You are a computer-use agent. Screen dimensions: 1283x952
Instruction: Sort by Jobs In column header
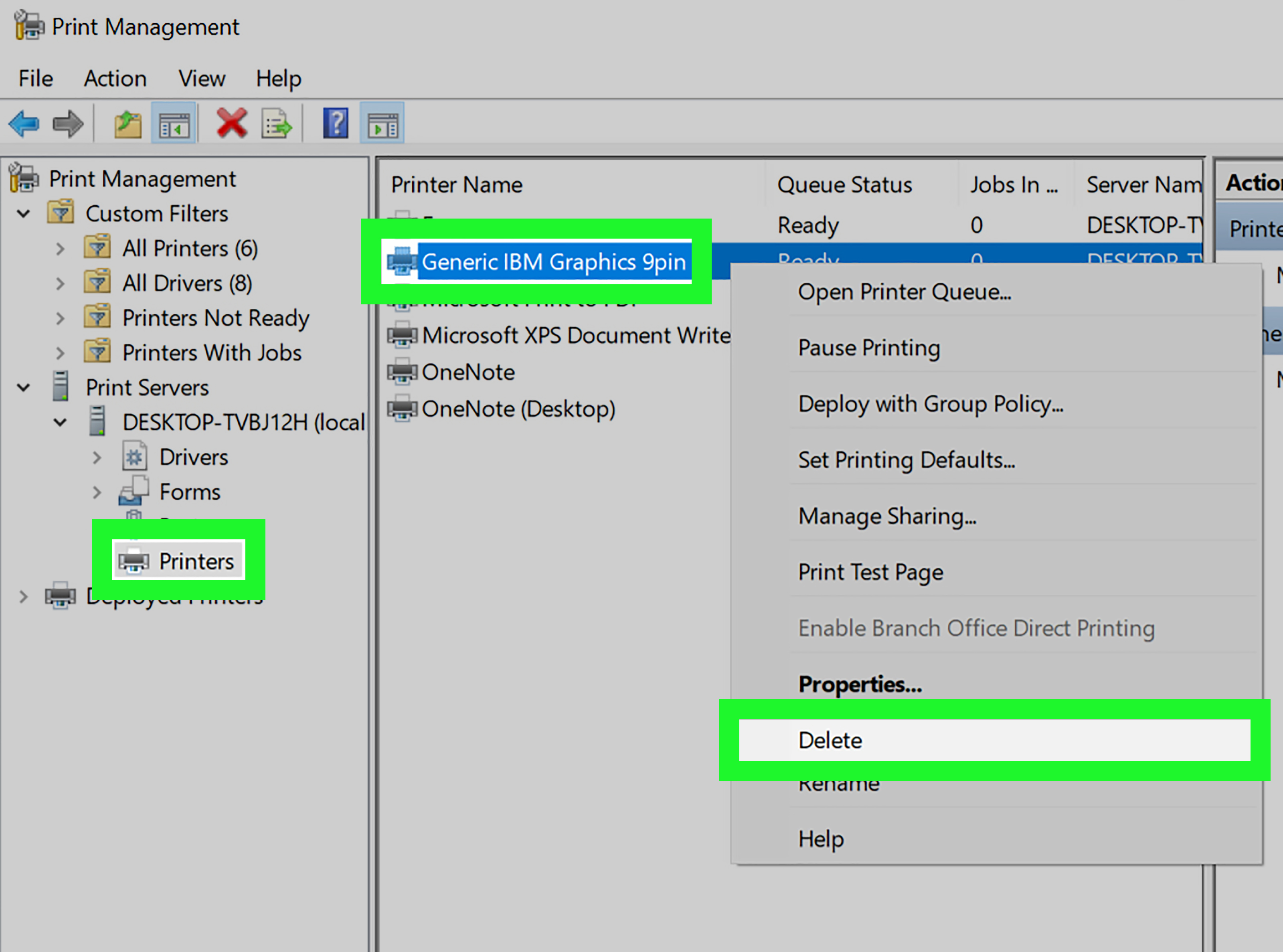click(1014, 184)
